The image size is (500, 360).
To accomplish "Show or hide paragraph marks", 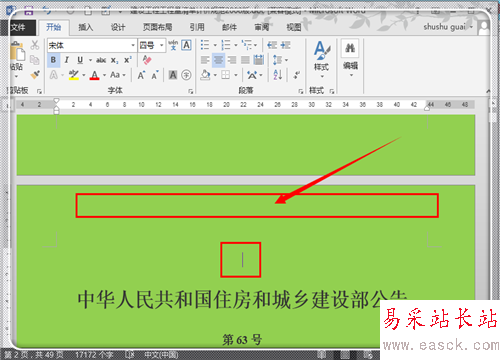I will coord(296,75).
